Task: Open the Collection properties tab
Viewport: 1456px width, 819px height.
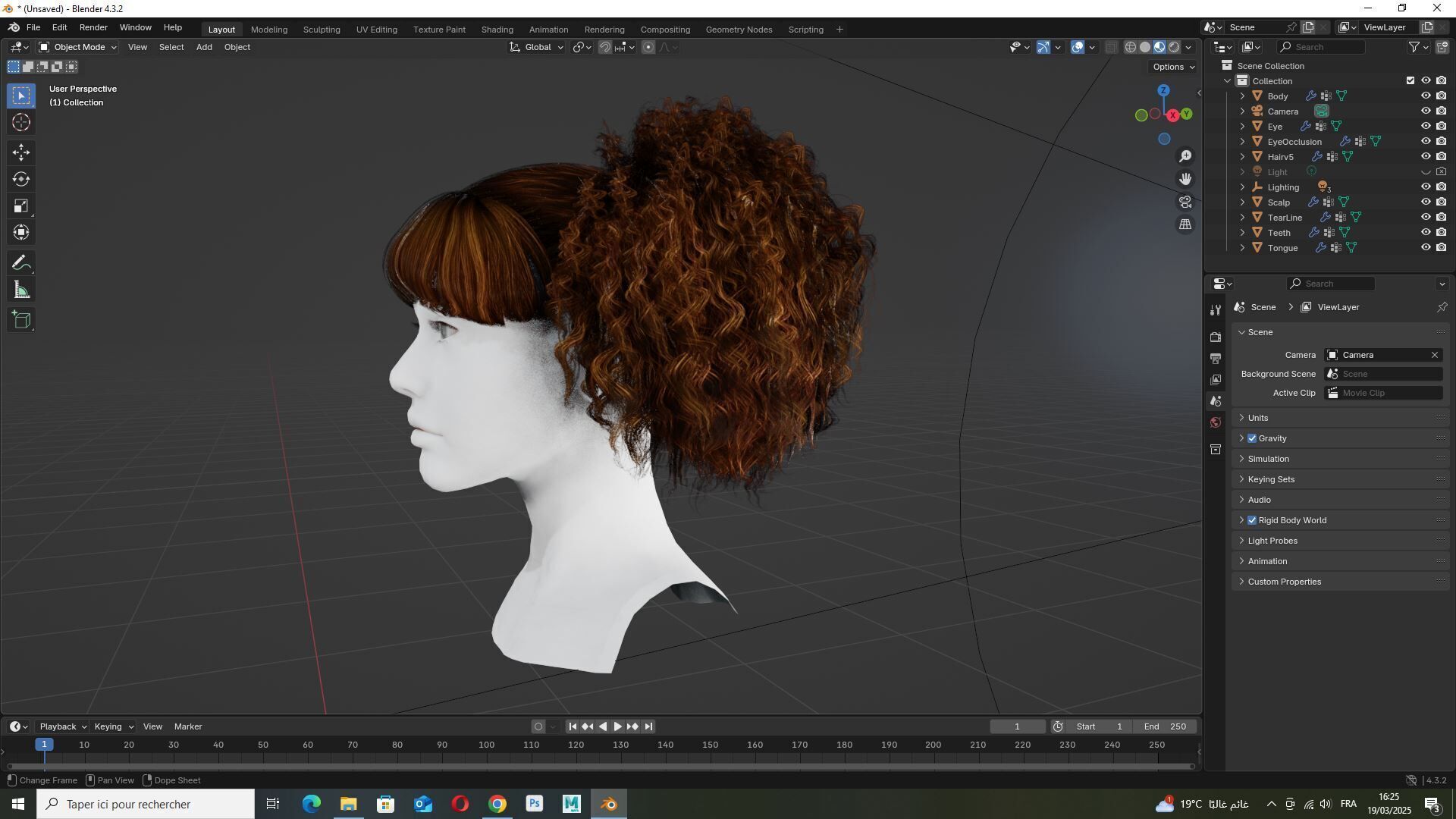Action: tap(1216, 449)
